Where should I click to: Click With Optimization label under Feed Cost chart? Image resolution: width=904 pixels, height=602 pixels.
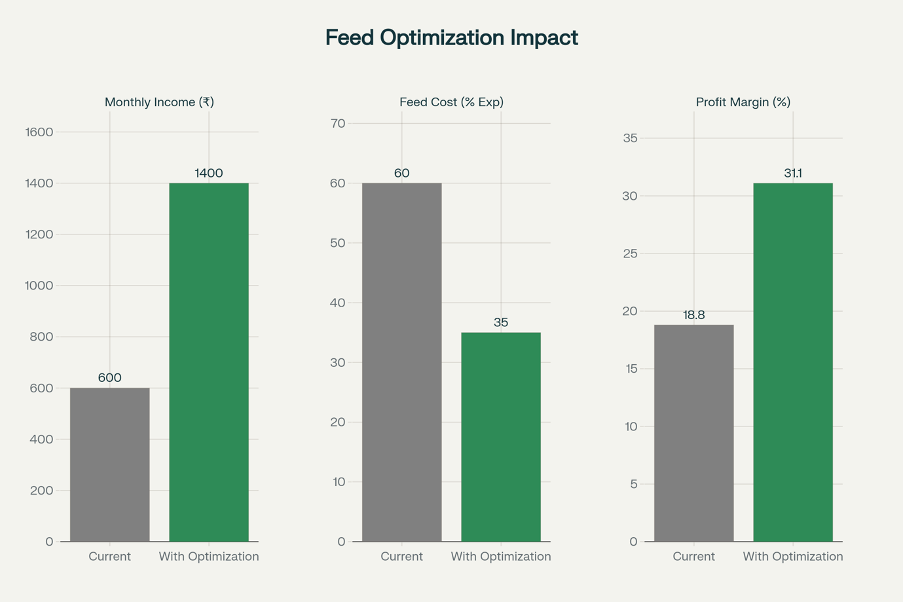501,557
